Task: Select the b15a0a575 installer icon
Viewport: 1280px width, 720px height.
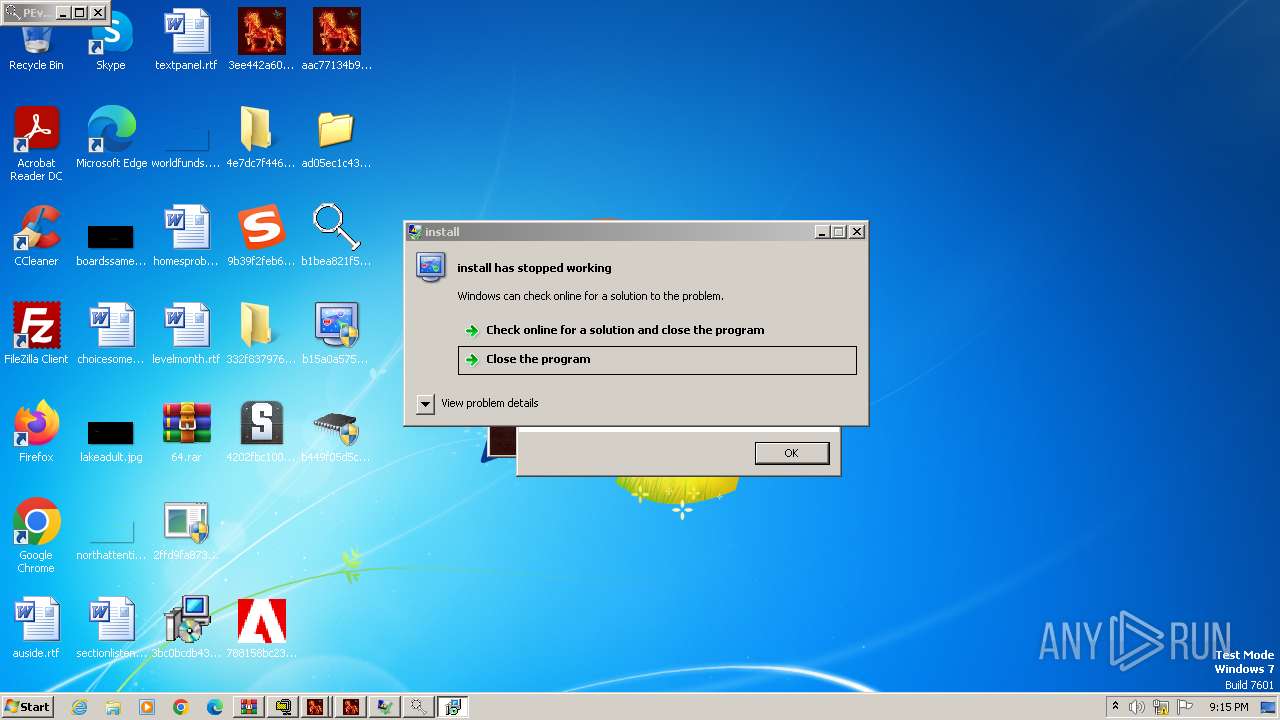Action: [336, 334]
